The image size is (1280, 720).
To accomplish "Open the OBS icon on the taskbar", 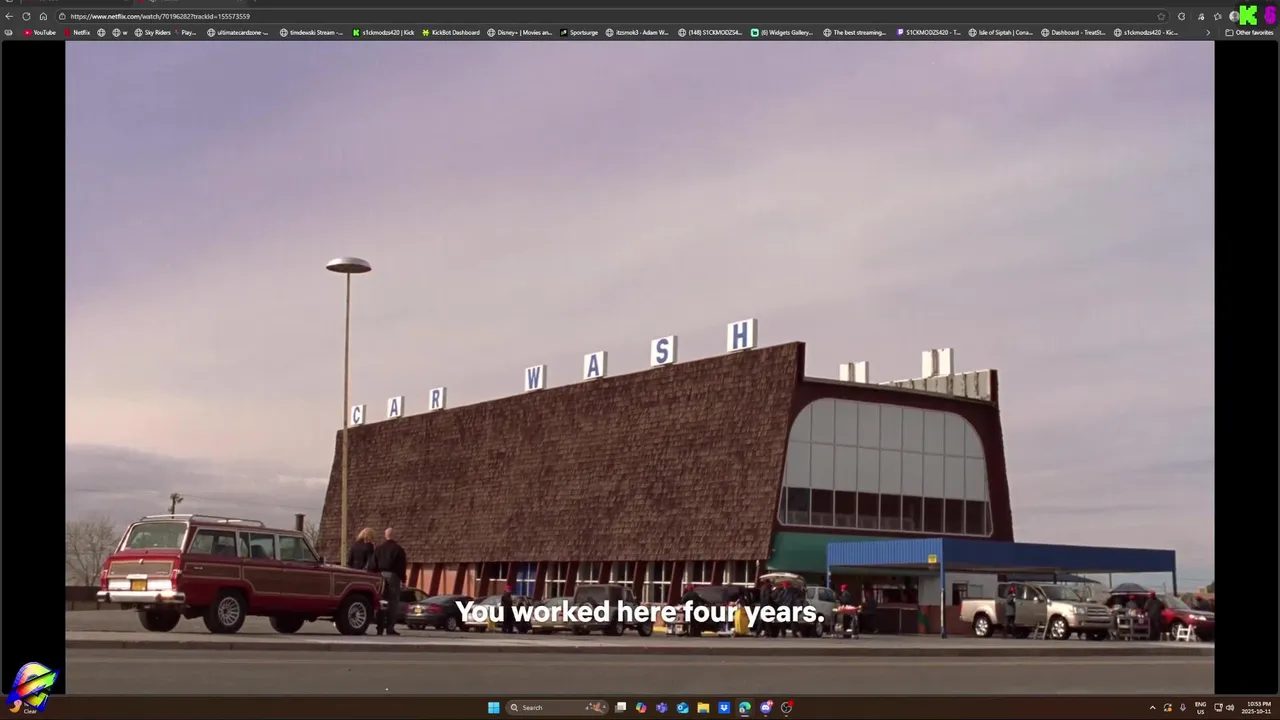I will click(x=786, y=707).
